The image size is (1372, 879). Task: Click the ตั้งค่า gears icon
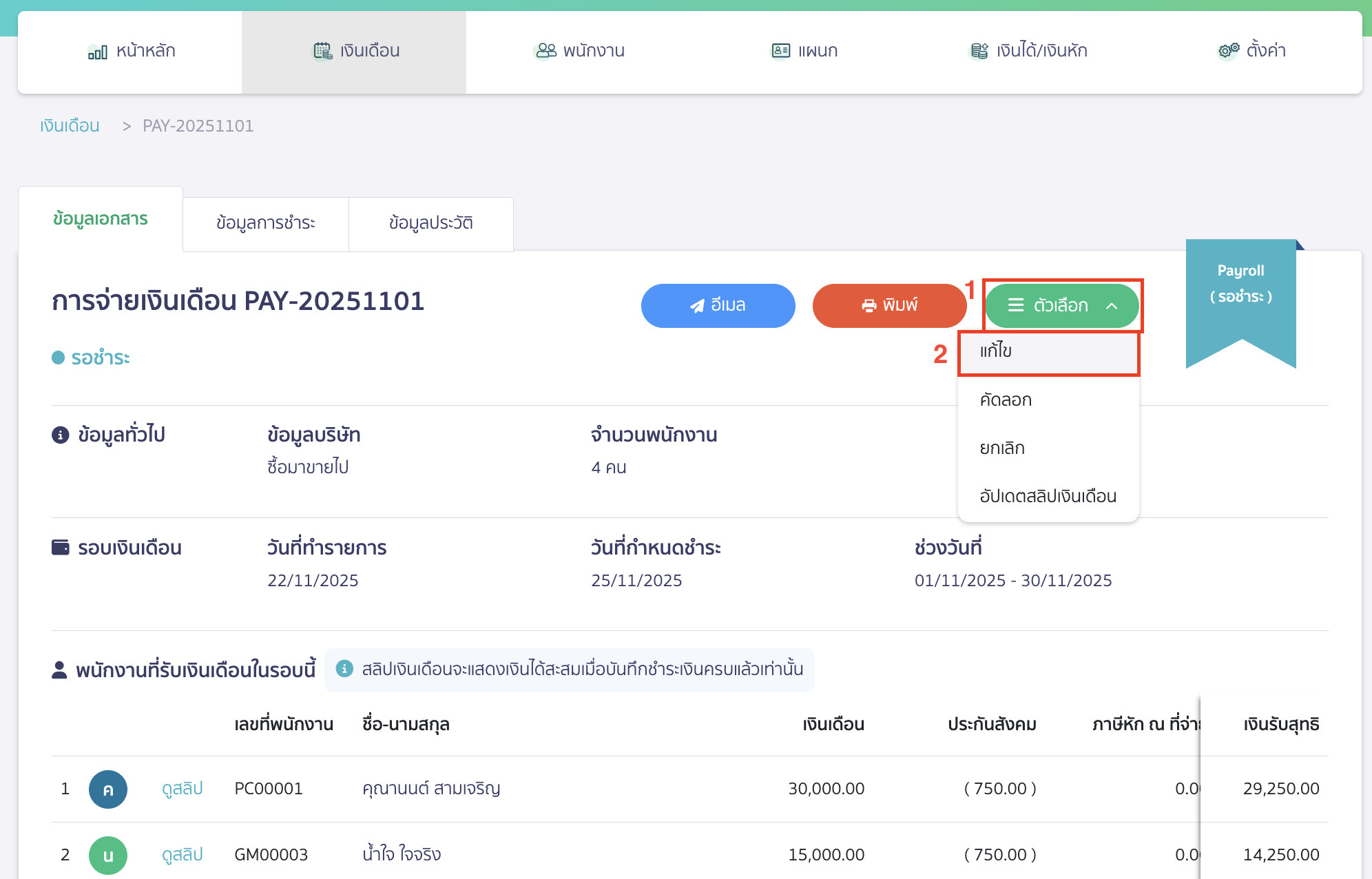1228,51
